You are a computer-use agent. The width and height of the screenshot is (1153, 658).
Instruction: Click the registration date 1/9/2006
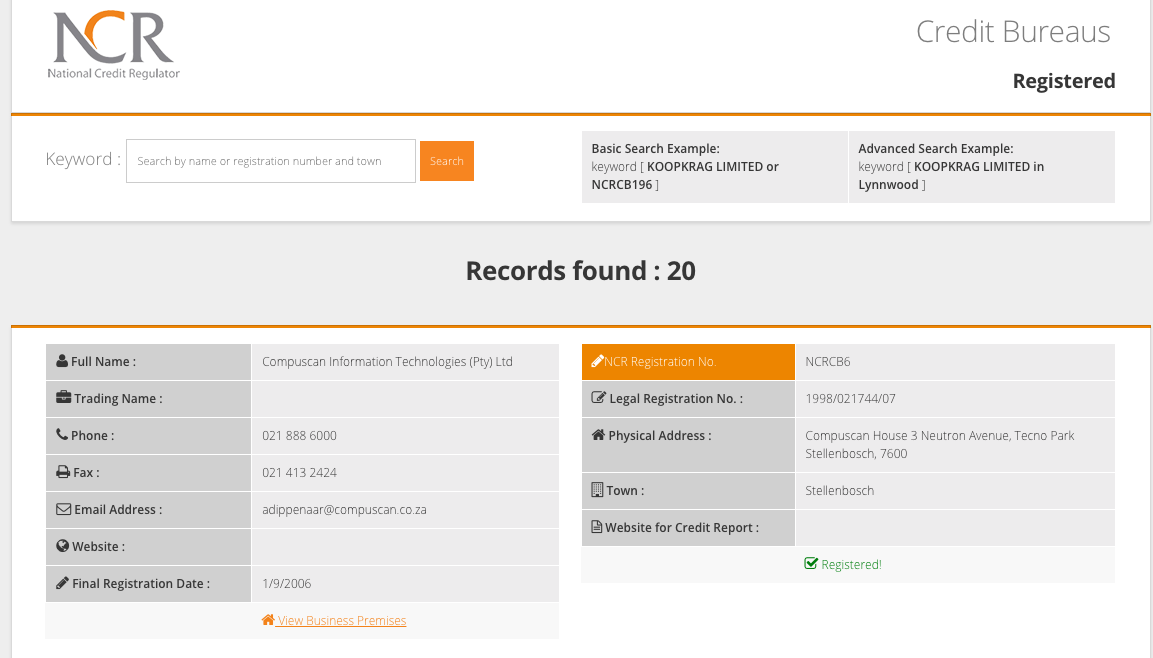coord(287,584)
